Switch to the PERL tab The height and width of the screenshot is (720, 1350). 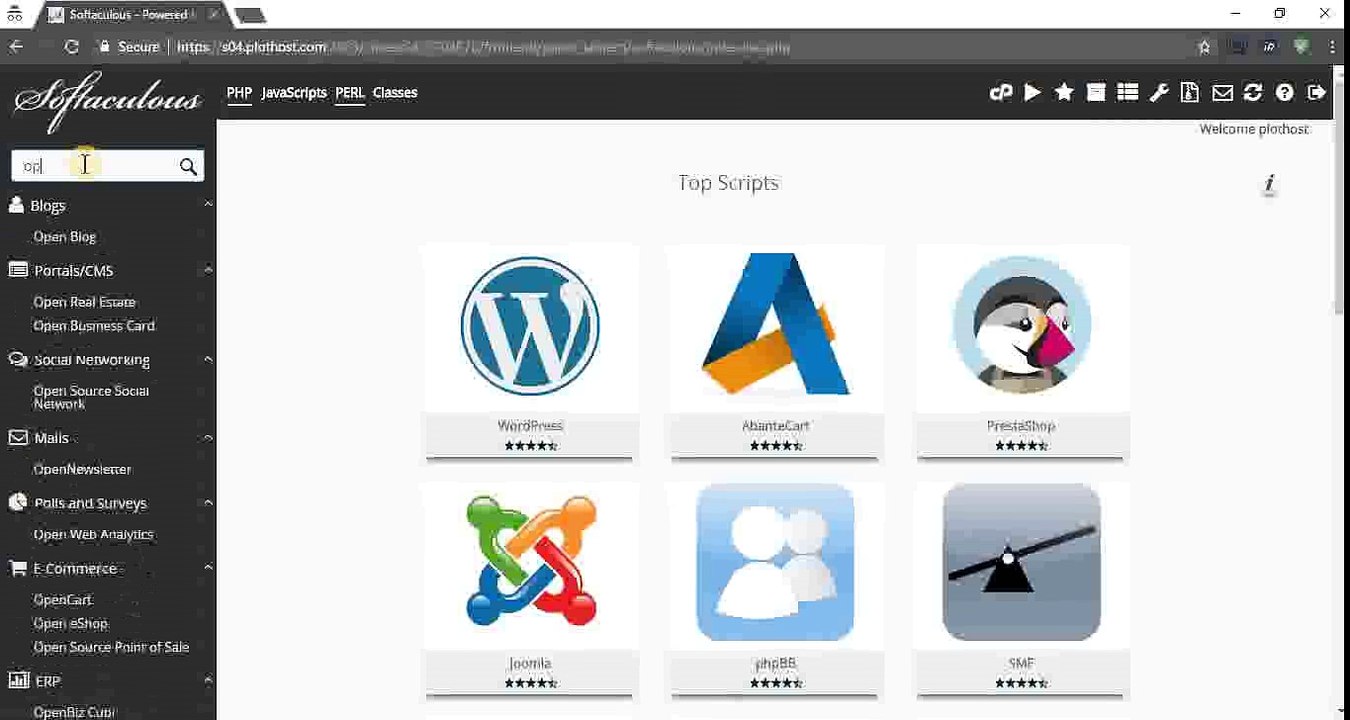click(x=350, y=92)
